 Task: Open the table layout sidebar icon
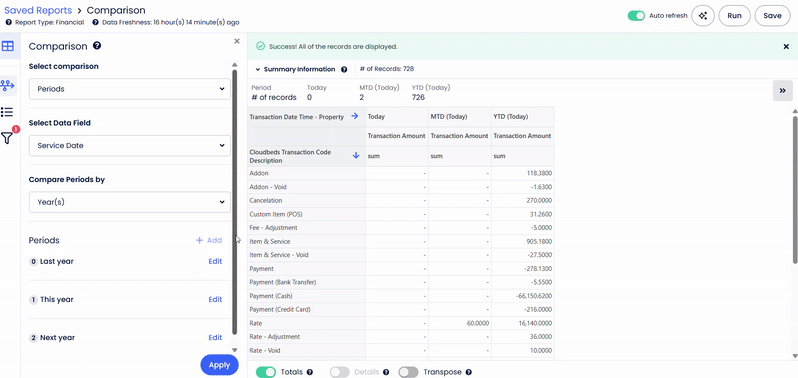[x=8, y=46]
